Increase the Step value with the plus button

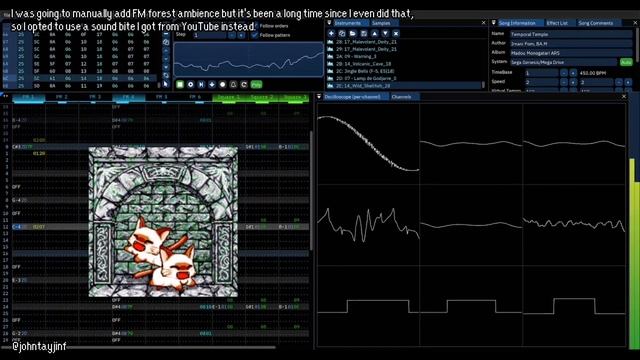pos(241,36)
